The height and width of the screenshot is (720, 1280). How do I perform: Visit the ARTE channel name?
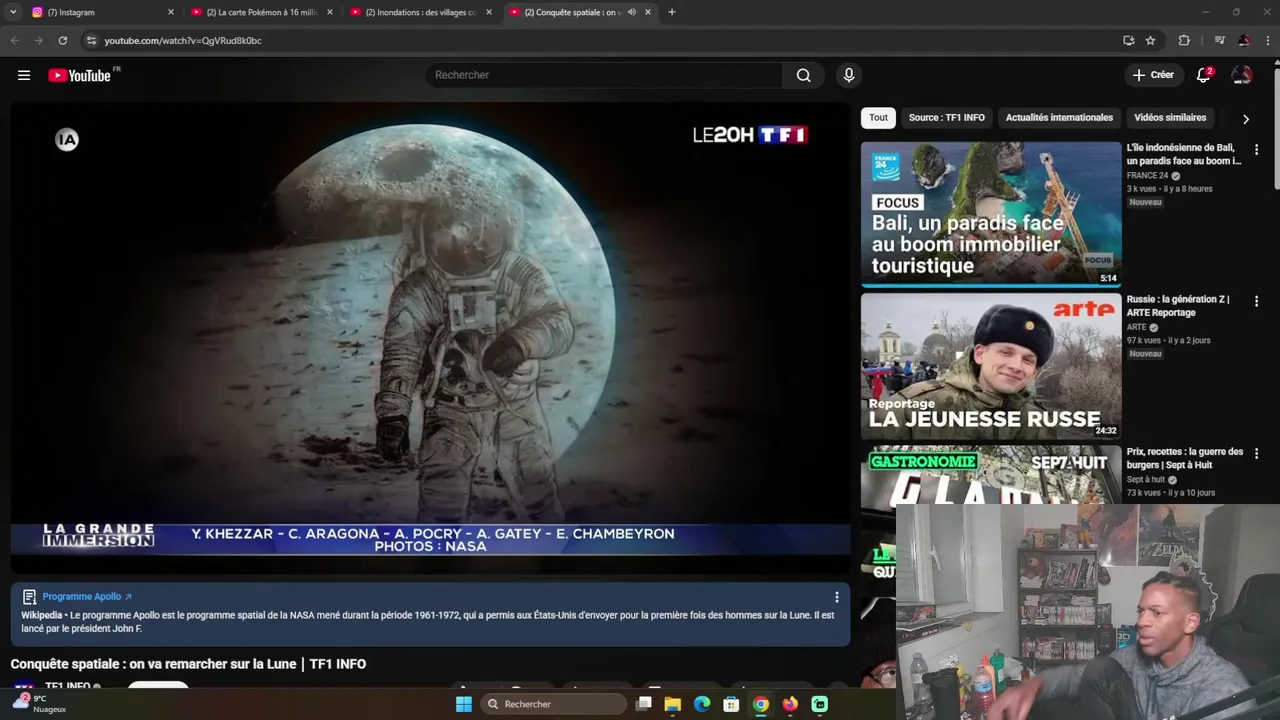click(1136, 328)
